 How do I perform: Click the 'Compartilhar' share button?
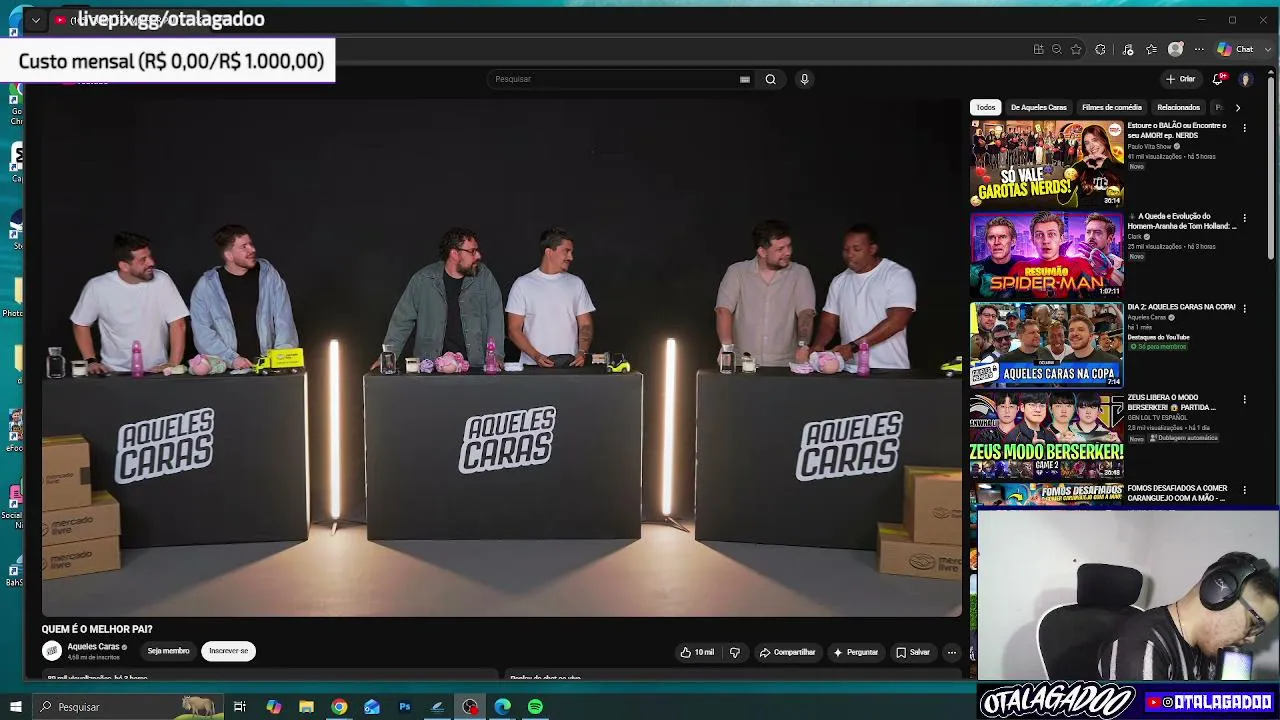(x=788, y=652)
